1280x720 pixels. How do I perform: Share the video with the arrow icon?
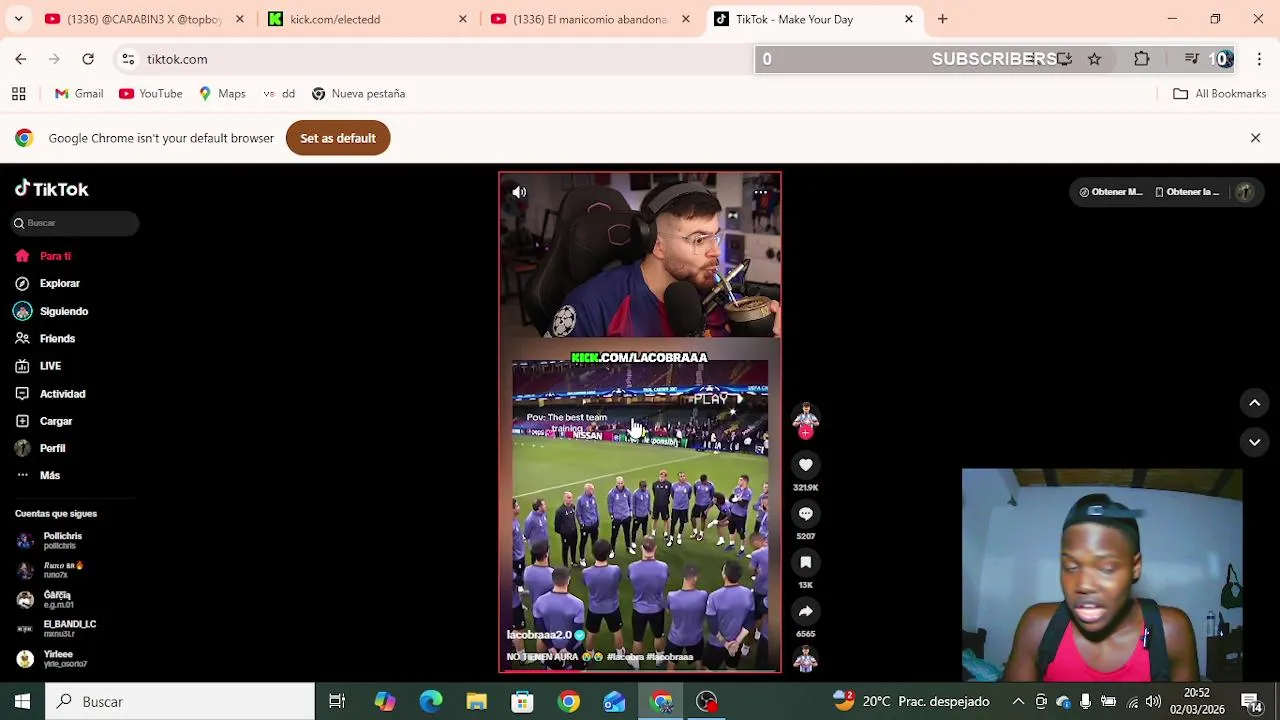tap(805, 611)
